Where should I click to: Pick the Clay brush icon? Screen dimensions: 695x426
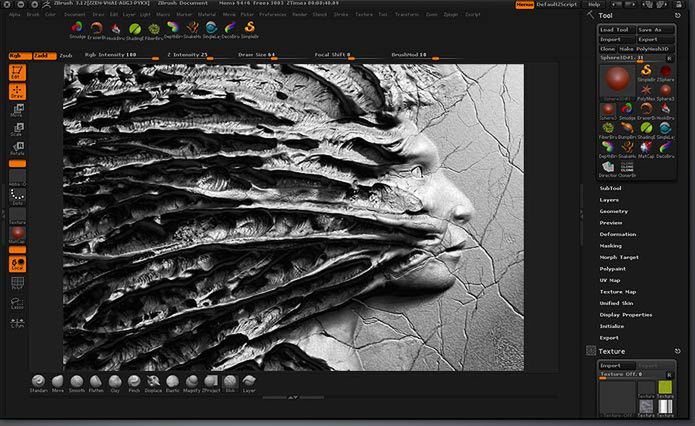pyautogui.click(x=115, y=381)
